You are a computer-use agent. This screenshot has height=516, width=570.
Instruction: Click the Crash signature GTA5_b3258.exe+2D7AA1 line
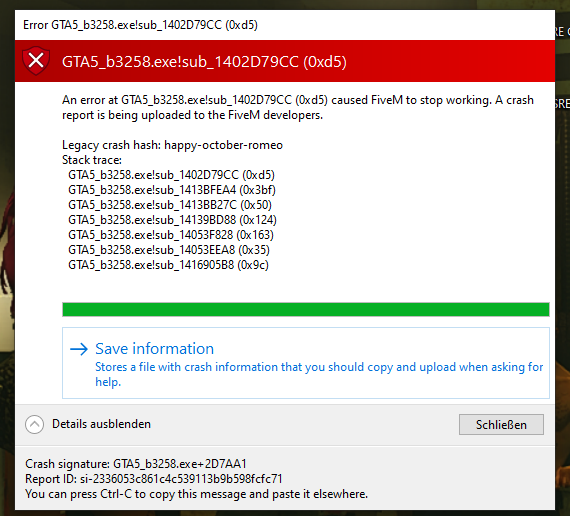click(x=136, y=464)
